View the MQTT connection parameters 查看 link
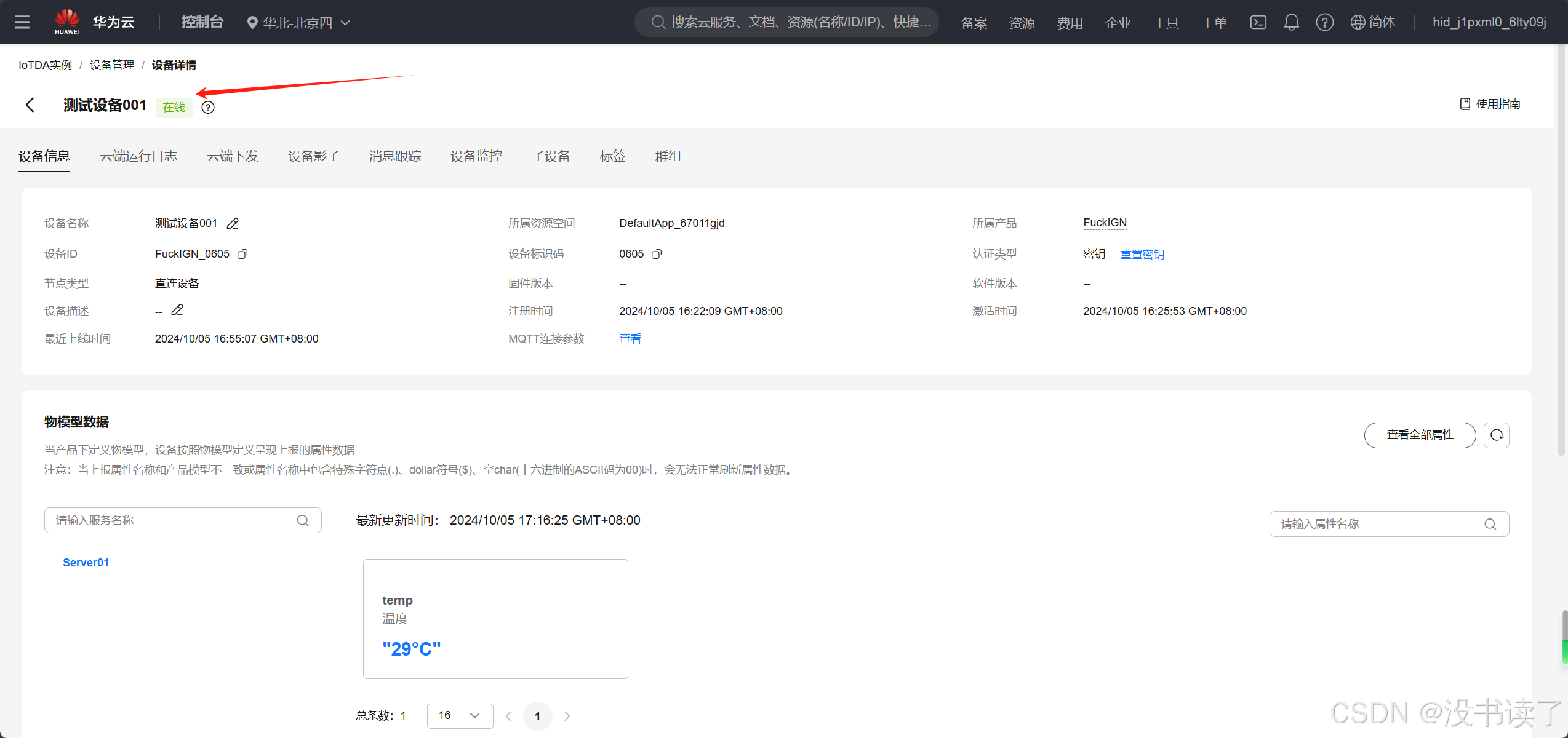Image resolution: width=1568 pixels, height=738 pixels. pyautogui.click(x=630, y=338)
